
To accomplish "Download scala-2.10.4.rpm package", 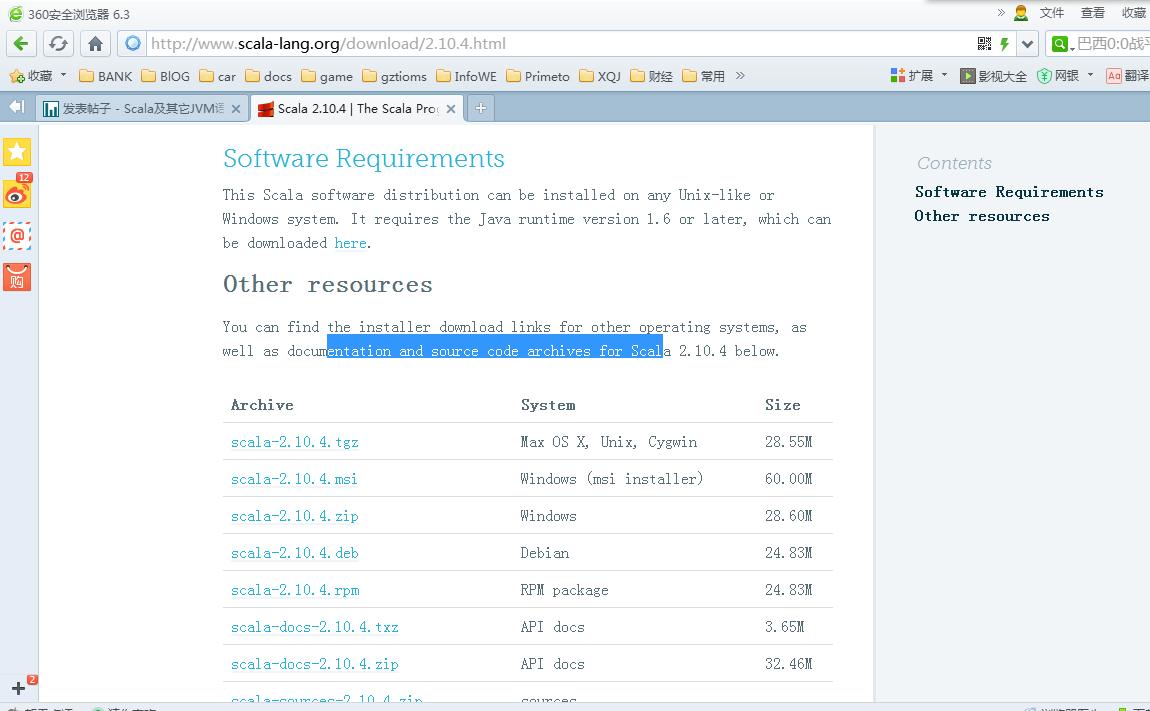I will tap(295, 590).
